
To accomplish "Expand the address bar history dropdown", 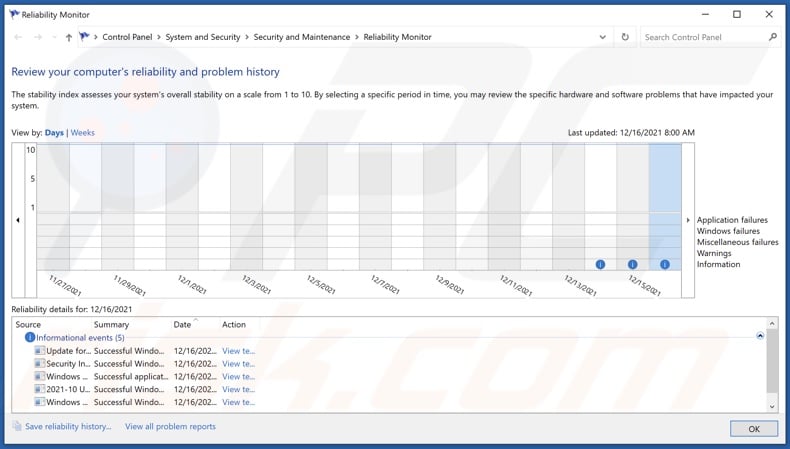I will pyautogui.click(x=602, y=37).
